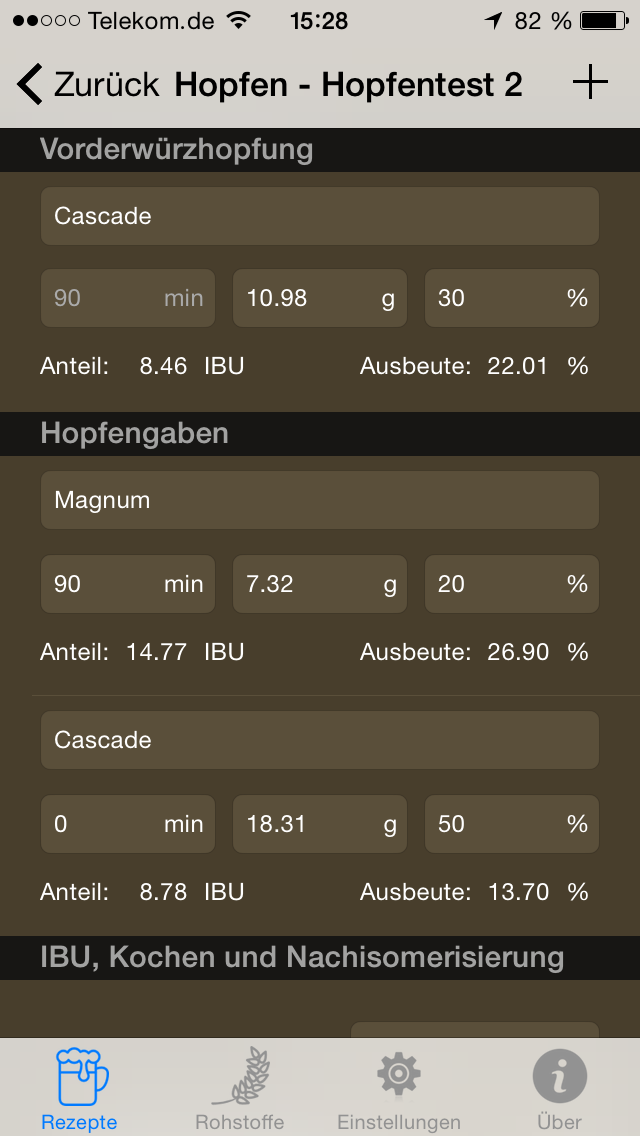Select the Magnum hop name field
Viewport: 640px width, 1136px height.
coord(319,500)
